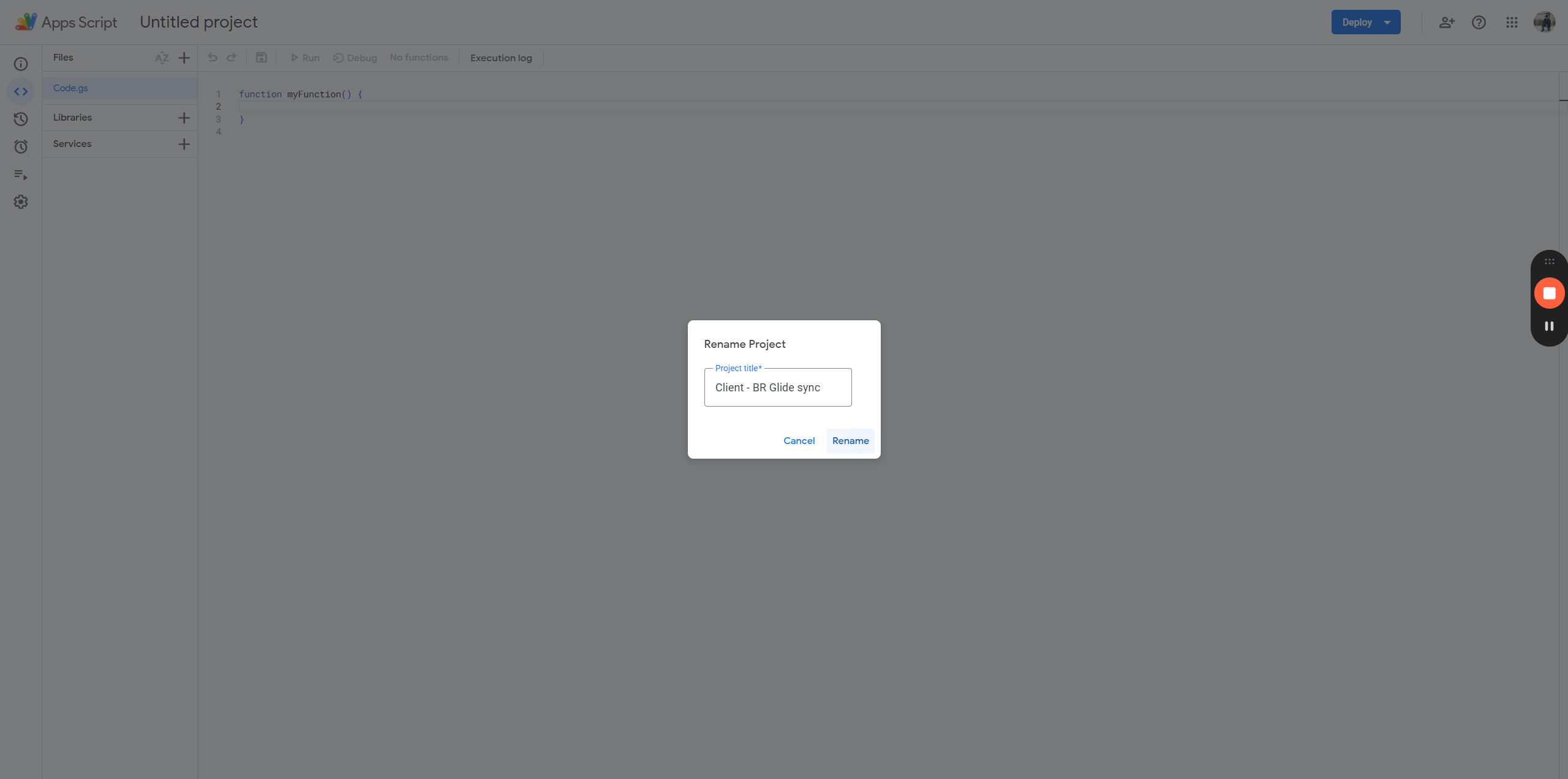Open Project Settings gear icon
This screenshot has width=1568, height=779.
click(21, 201)
